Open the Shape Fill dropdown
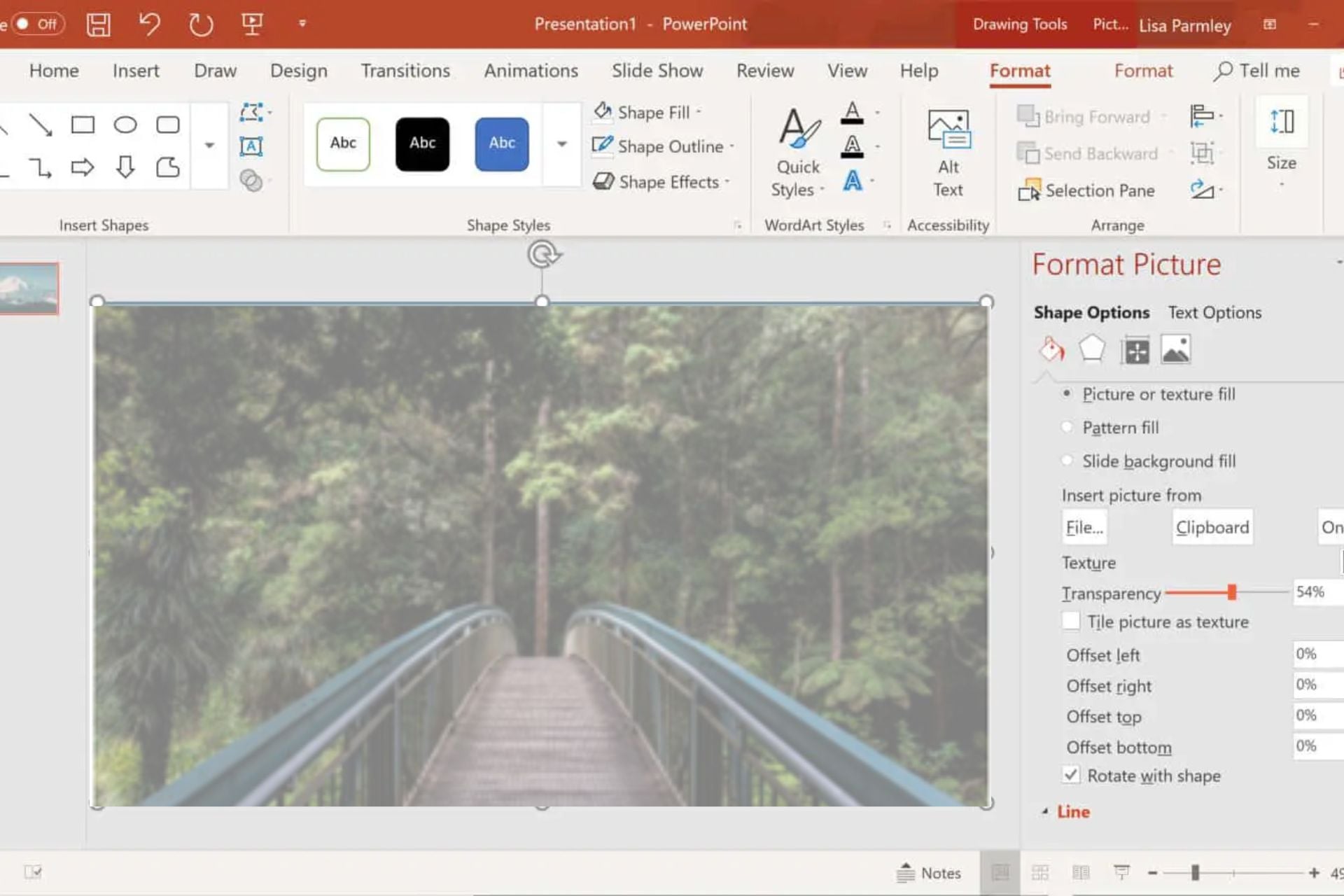The height and width of the screenshot is (896, 1344). click(x=647, y=113)
